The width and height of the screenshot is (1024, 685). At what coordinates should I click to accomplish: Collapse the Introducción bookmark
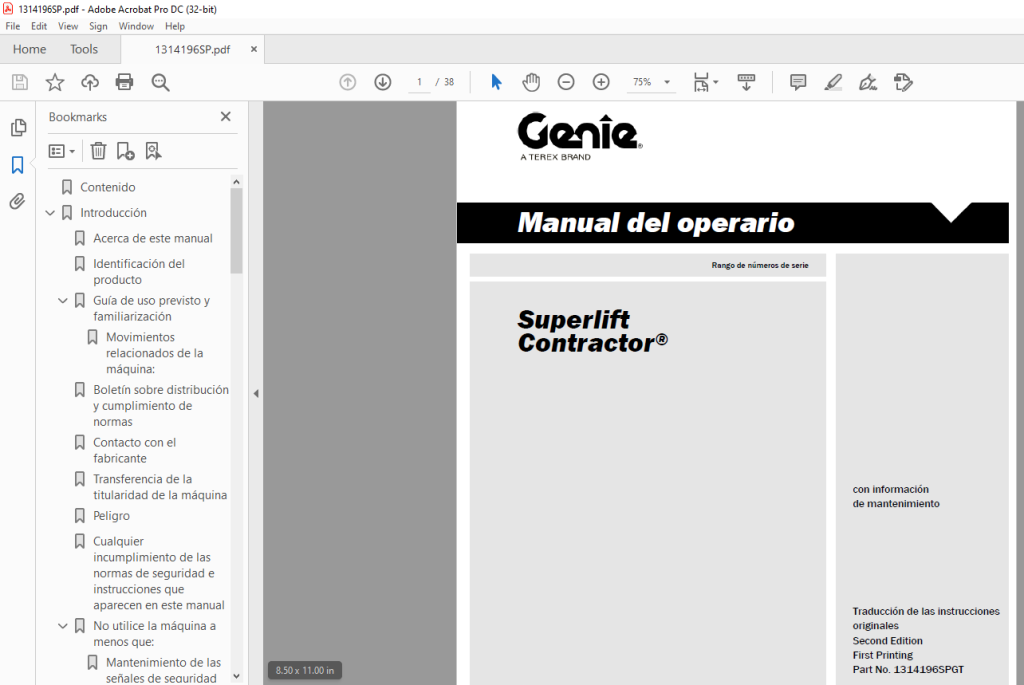(50, 213)
